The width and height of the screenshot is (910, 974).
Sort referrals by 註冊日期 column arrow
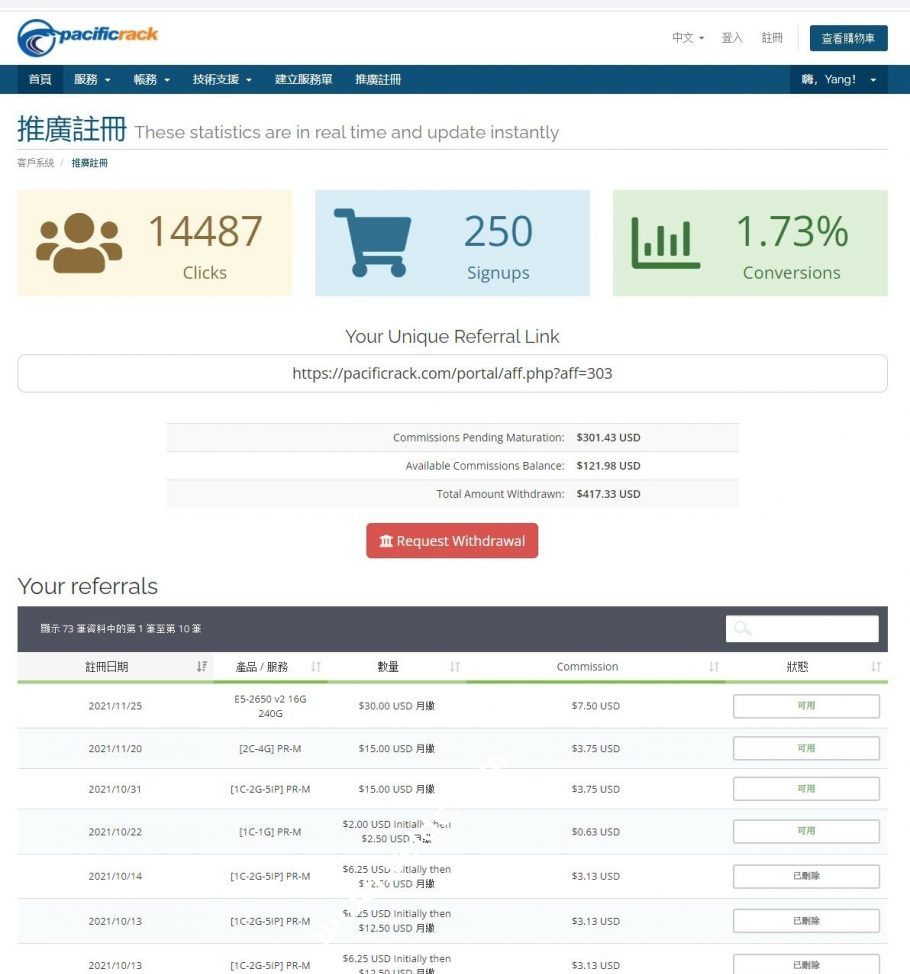coord(201,667)
